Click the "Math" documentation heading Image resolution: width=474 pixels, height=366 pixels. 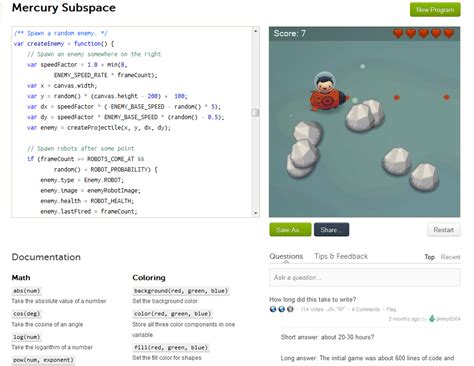[21, 278]
